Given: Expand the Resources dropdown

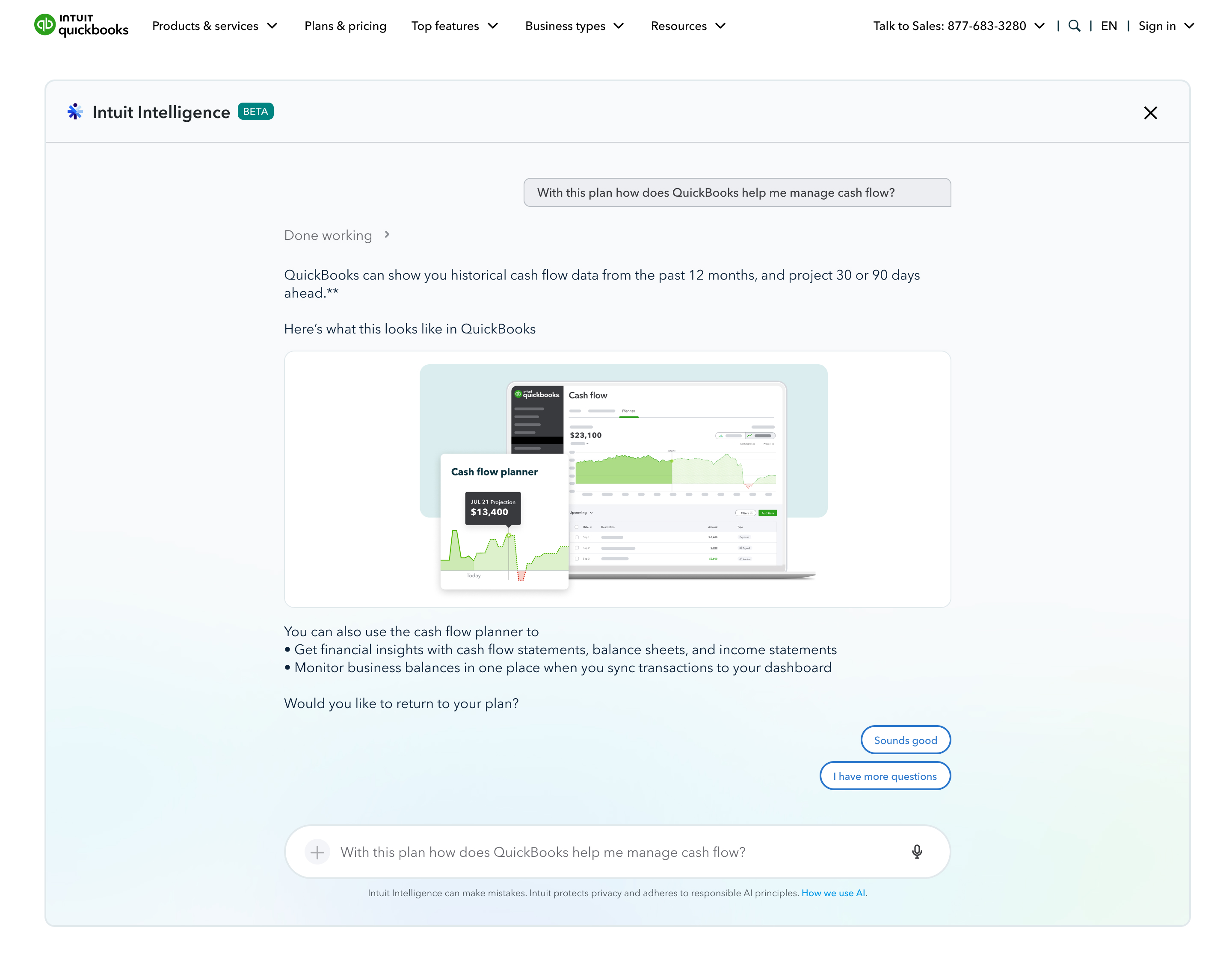Looking at the screenshot, I should pos(688,26).
